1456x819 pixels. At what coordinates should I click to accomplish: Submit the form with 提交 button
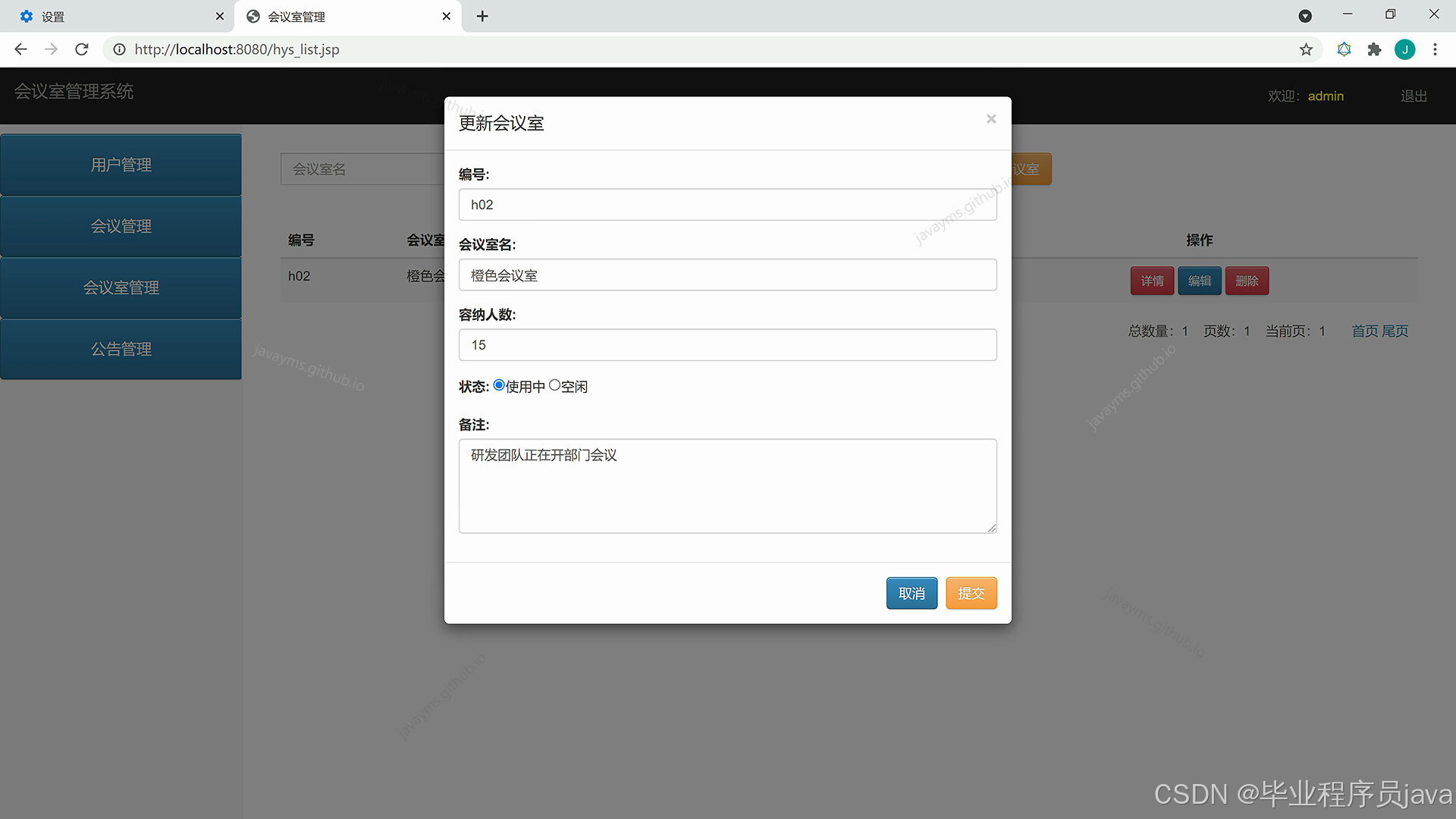[x=971, y=593]
